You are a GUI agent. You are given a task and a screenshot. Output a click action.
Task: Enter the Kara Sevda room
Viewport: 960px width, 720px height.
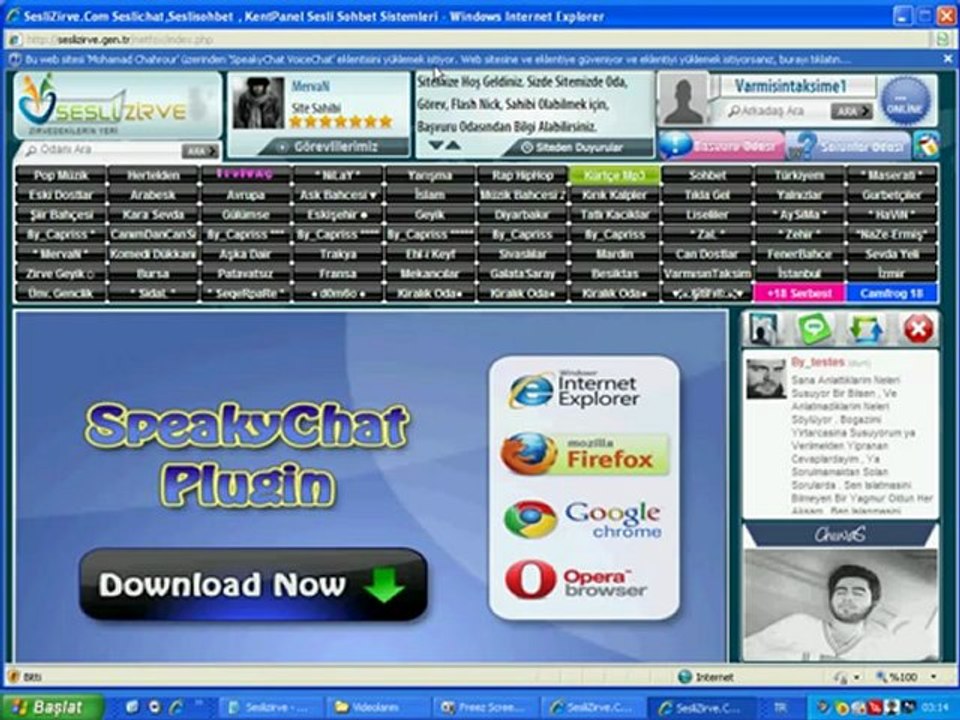[x=153, y=215]
